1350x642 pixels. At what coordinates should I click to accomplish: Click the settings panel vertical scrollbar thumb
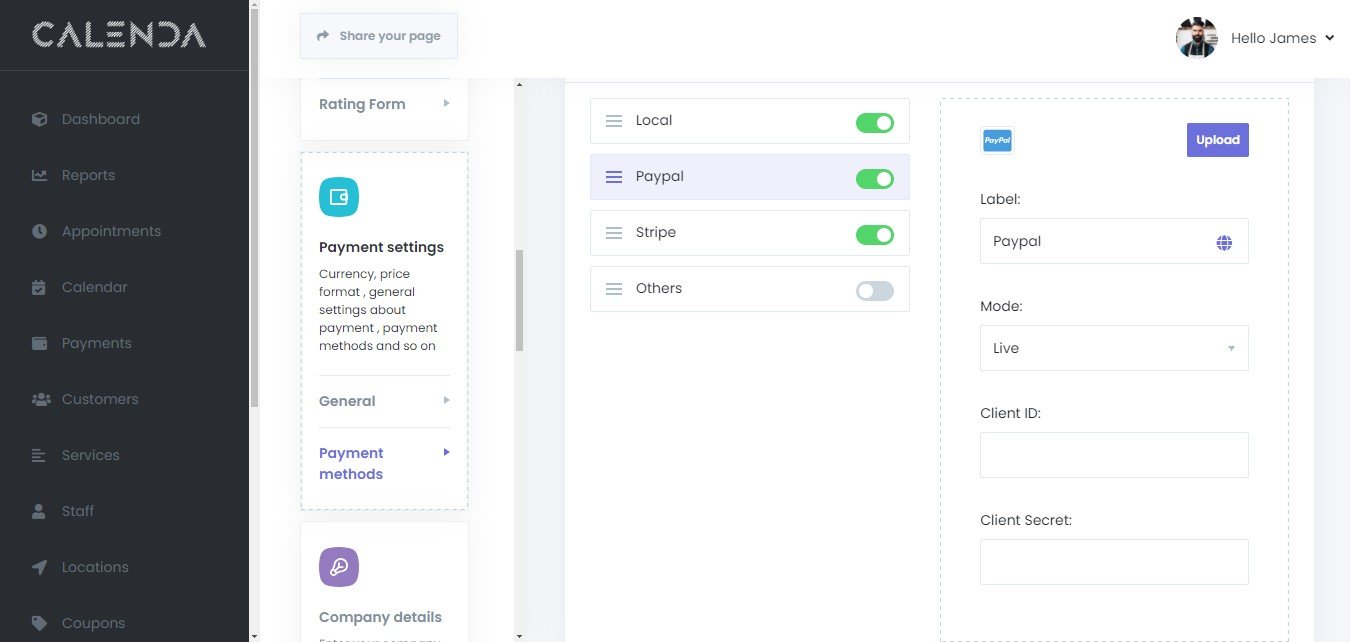pyautogui.click(x=519, y=300)
